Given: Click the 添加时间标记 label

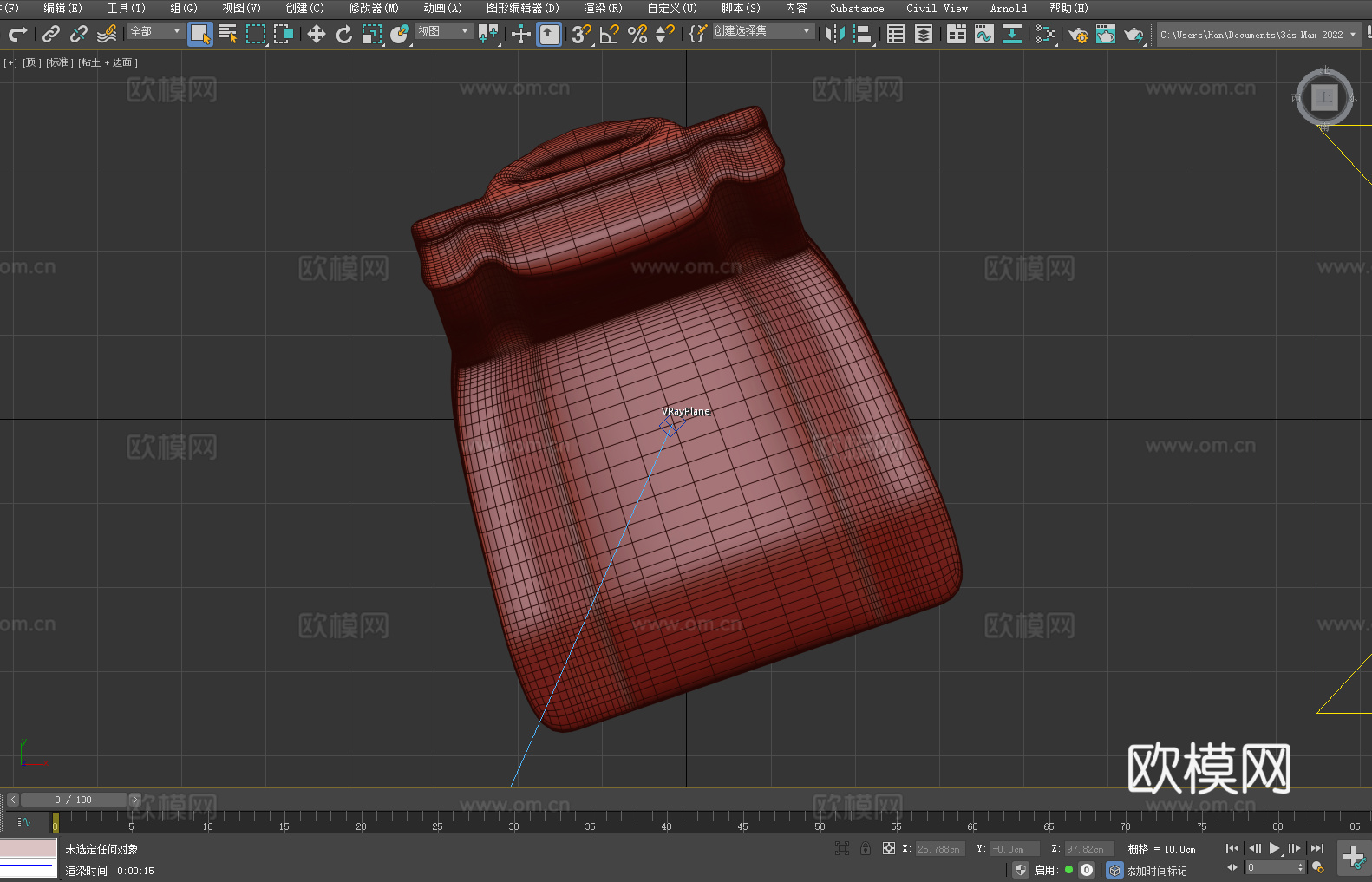Looking at the screenshot, I should [1157, 871].
